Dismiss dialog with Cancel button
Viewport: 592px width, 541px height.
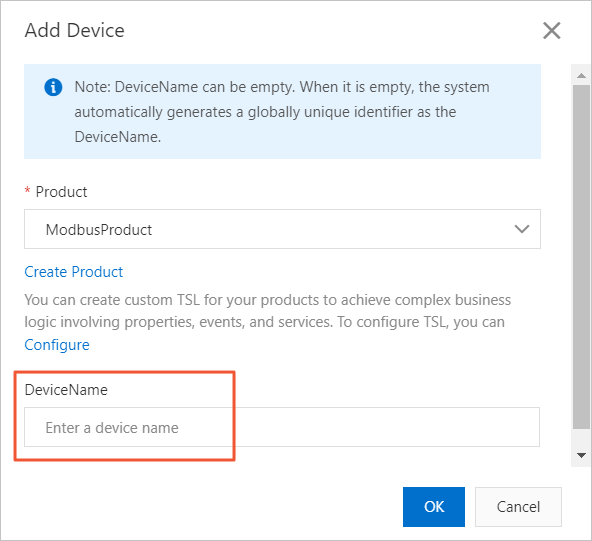pos(518,507)
